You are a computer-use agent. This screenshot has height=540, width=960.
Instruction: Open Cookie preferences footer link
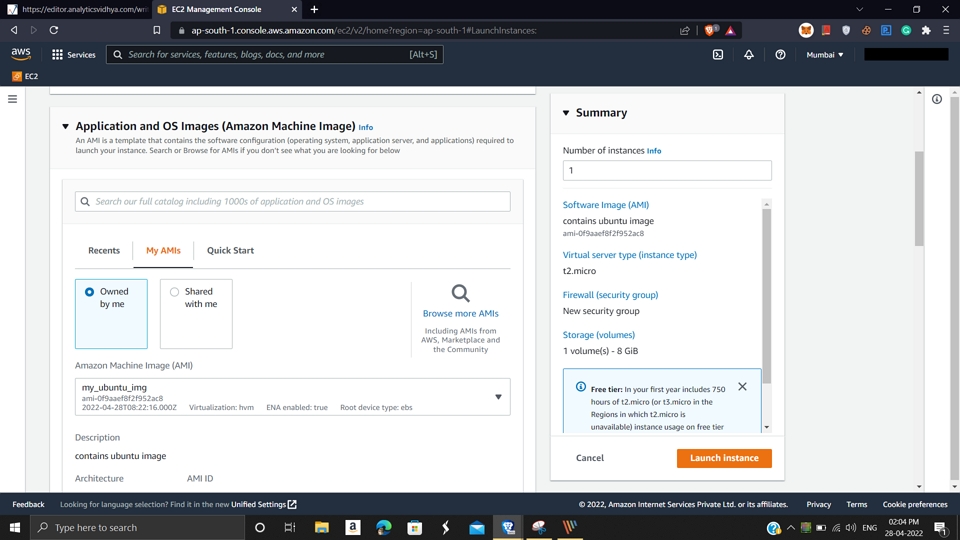pos(915,504)
